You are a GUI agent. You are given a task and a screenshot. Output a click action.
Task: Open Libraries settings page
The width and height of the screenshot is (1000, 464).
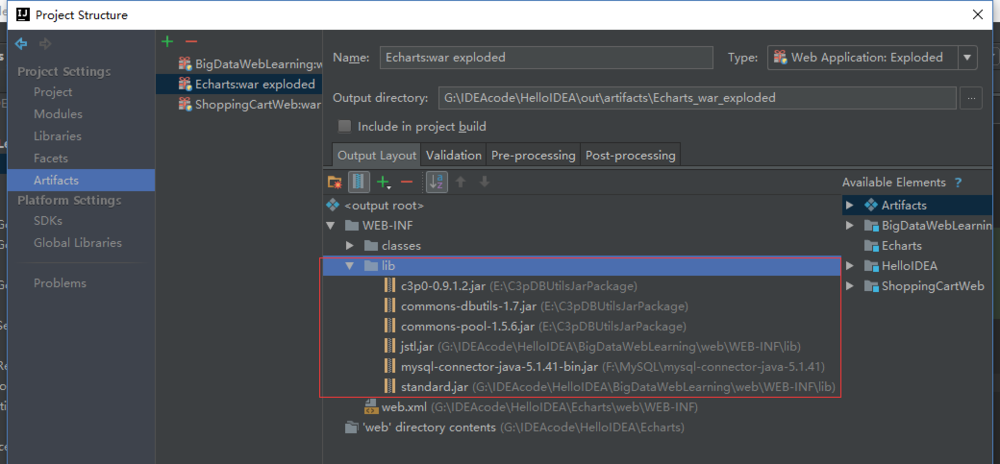click(57, 136)
